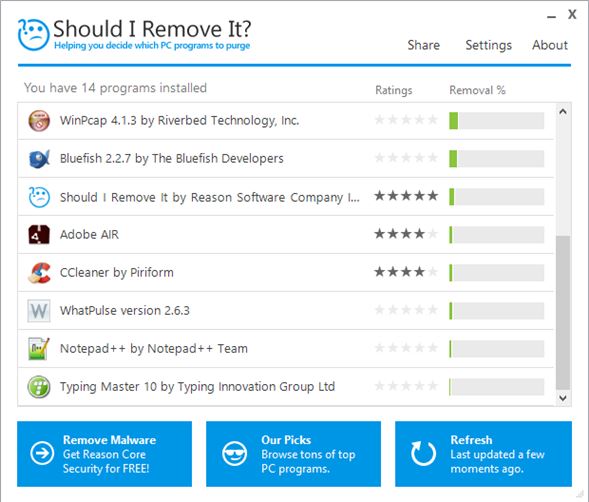Screen dimensions: 589x502
Task: Click the Should I Remove It row icon
Action: tap(39, 197)
